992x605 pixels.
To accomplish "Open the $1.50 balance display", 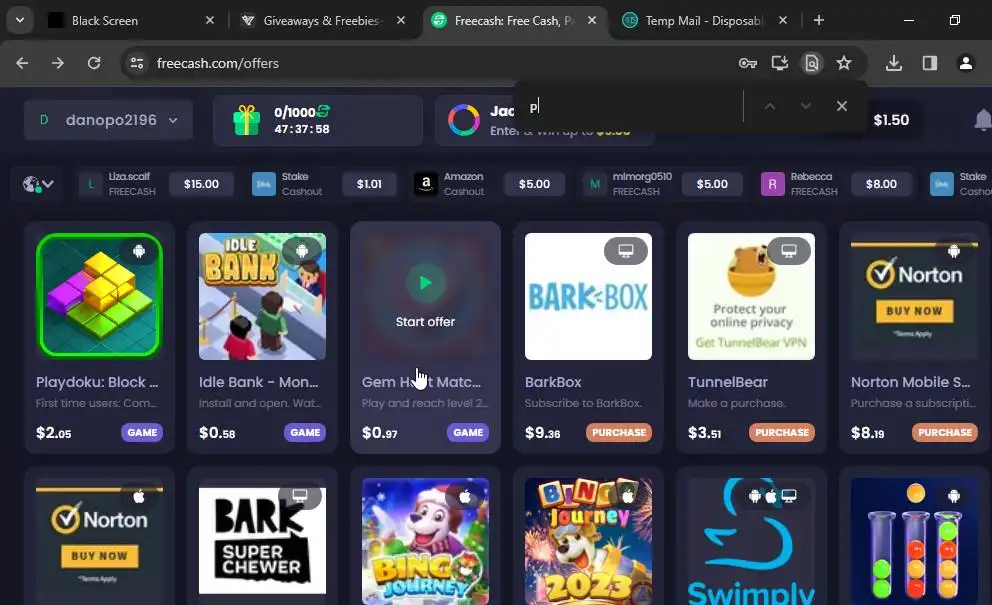I will (891, 120).
